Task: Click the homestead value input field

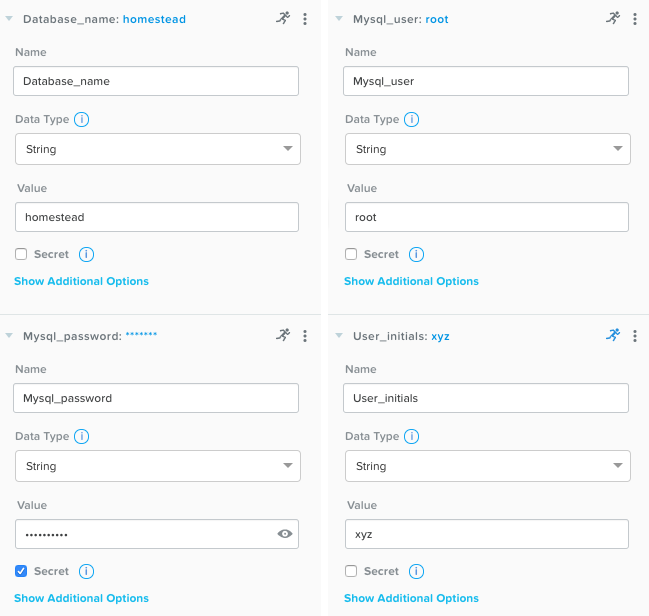Action: pos(157,217)
